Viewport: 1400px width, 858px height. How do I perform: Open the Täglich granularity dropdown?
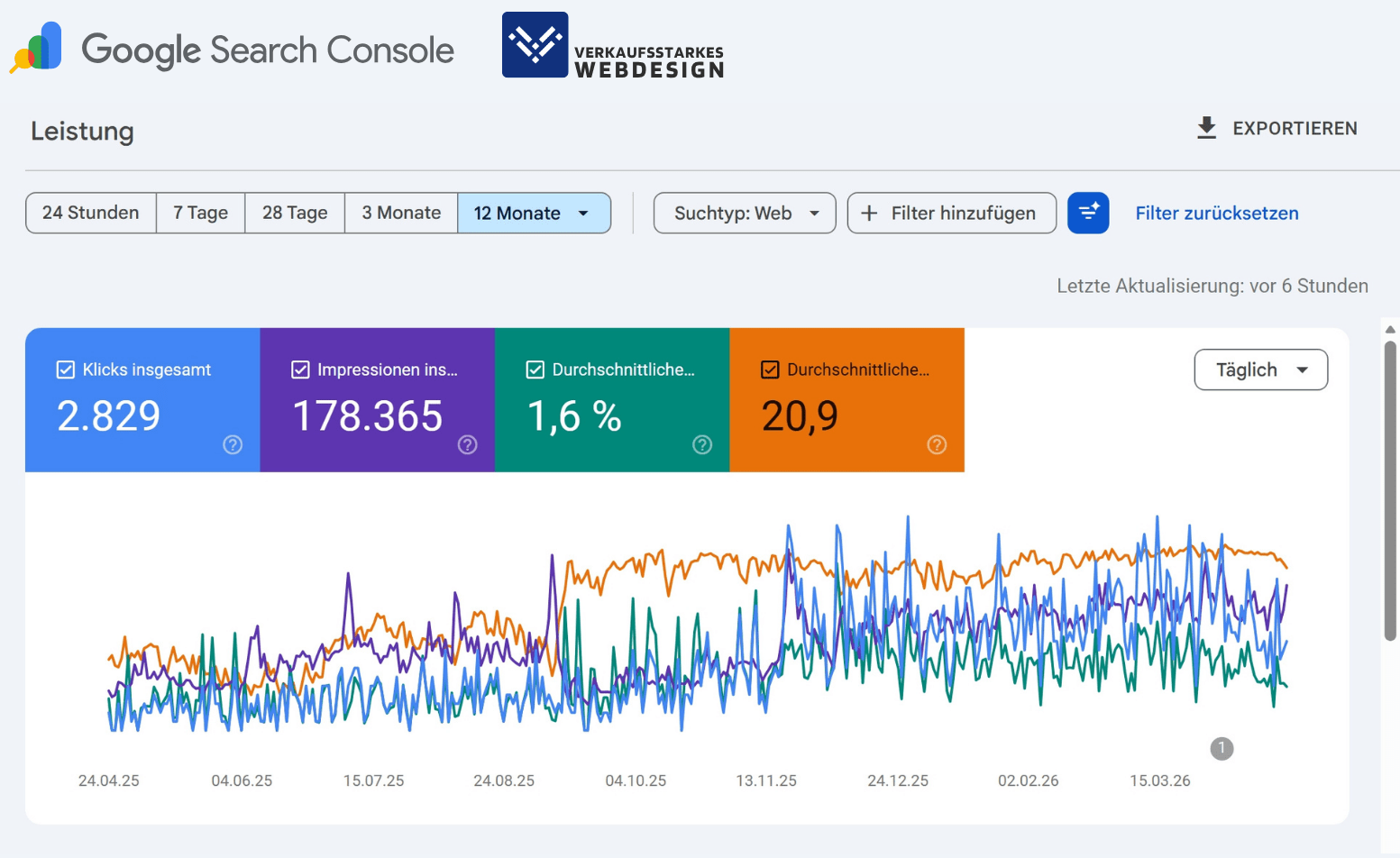coord(1259,370)
